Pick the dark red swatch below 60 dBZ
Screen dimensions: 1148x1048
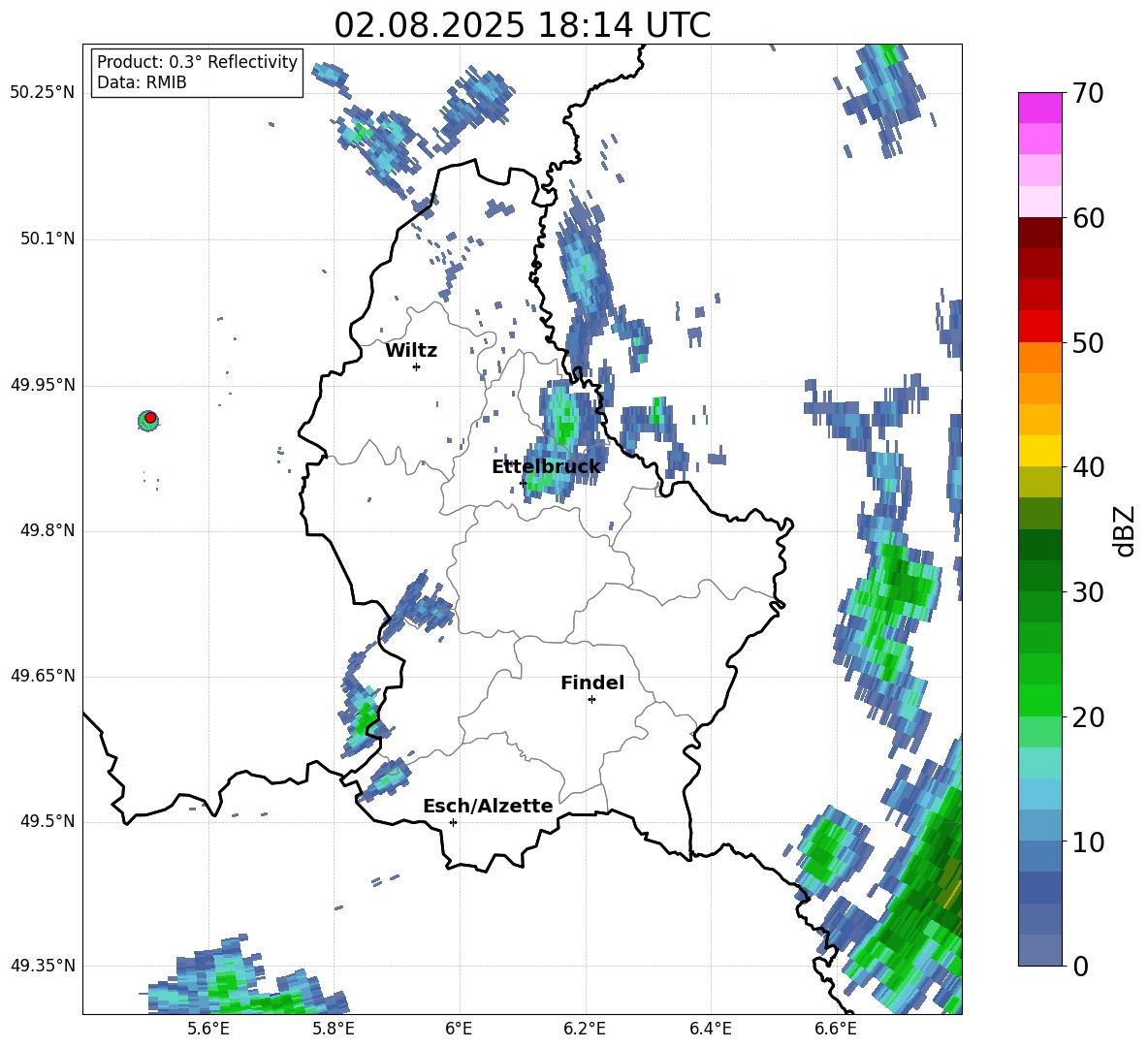pyautogui.click(x=1039, y=233)
